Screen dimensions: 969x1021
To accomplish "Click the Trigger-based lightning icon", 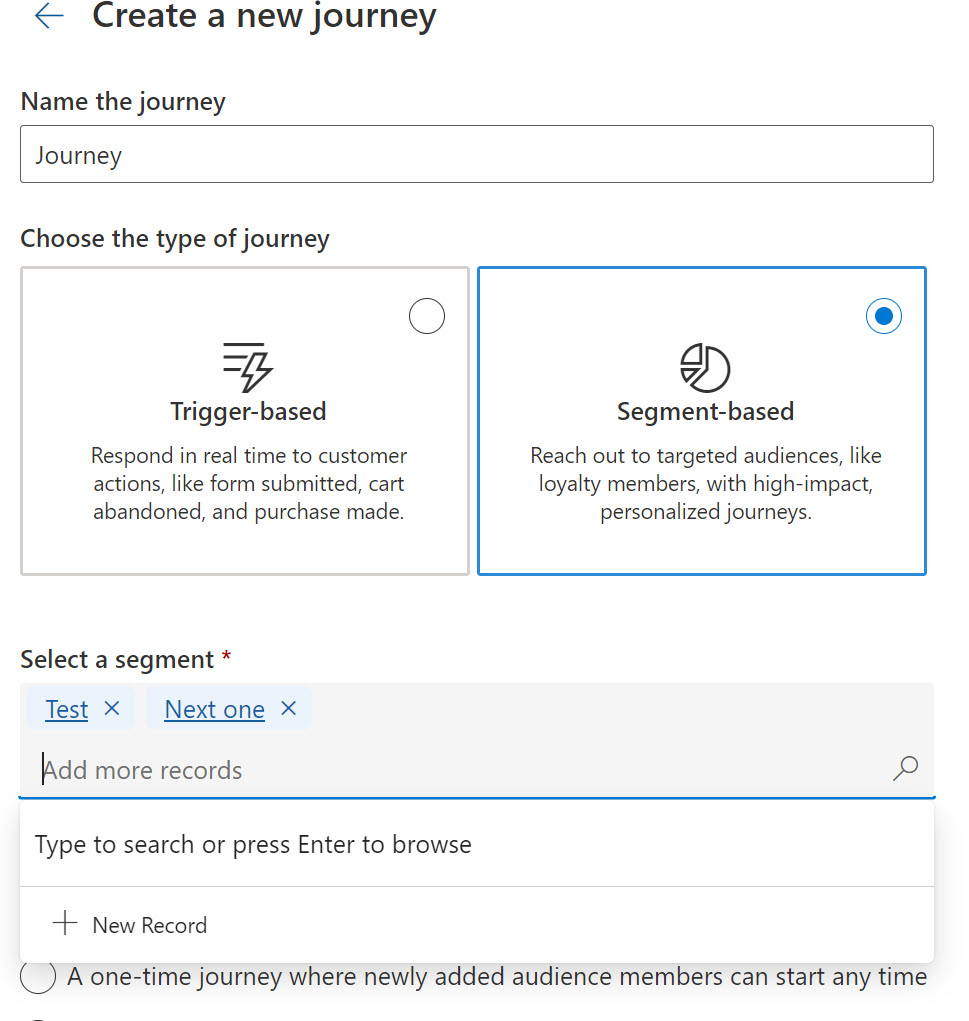I will [x=248, y=367].
